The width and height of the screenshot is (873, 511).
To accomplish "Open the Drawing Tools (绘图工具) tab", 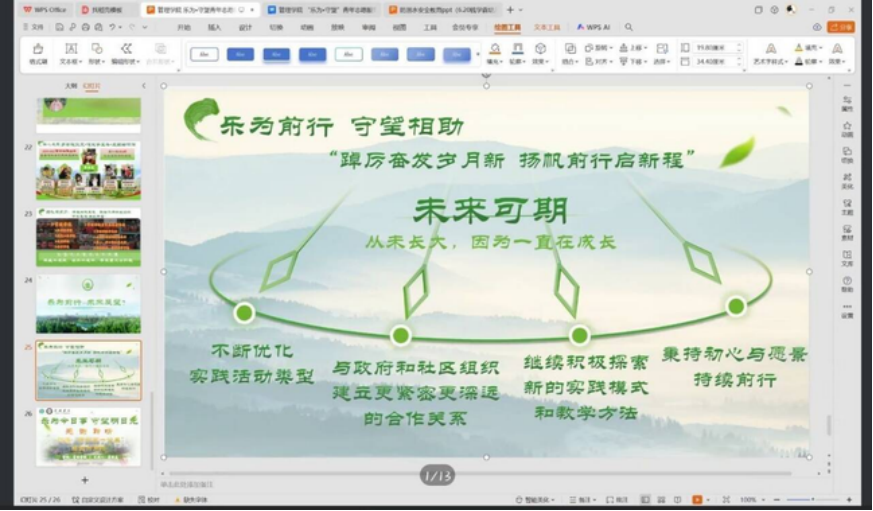I will click(x=507, y=27).
